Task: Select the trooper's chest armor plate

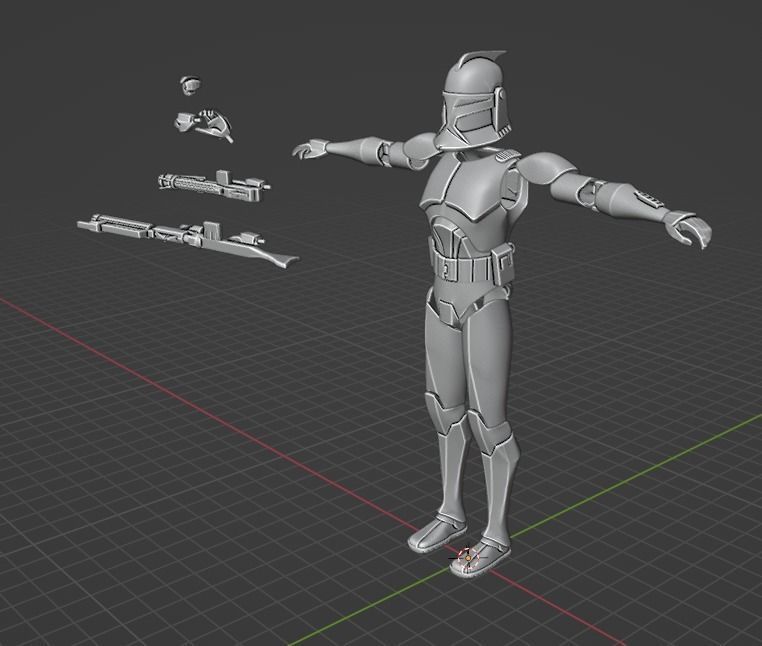Action: click(464, 187)
